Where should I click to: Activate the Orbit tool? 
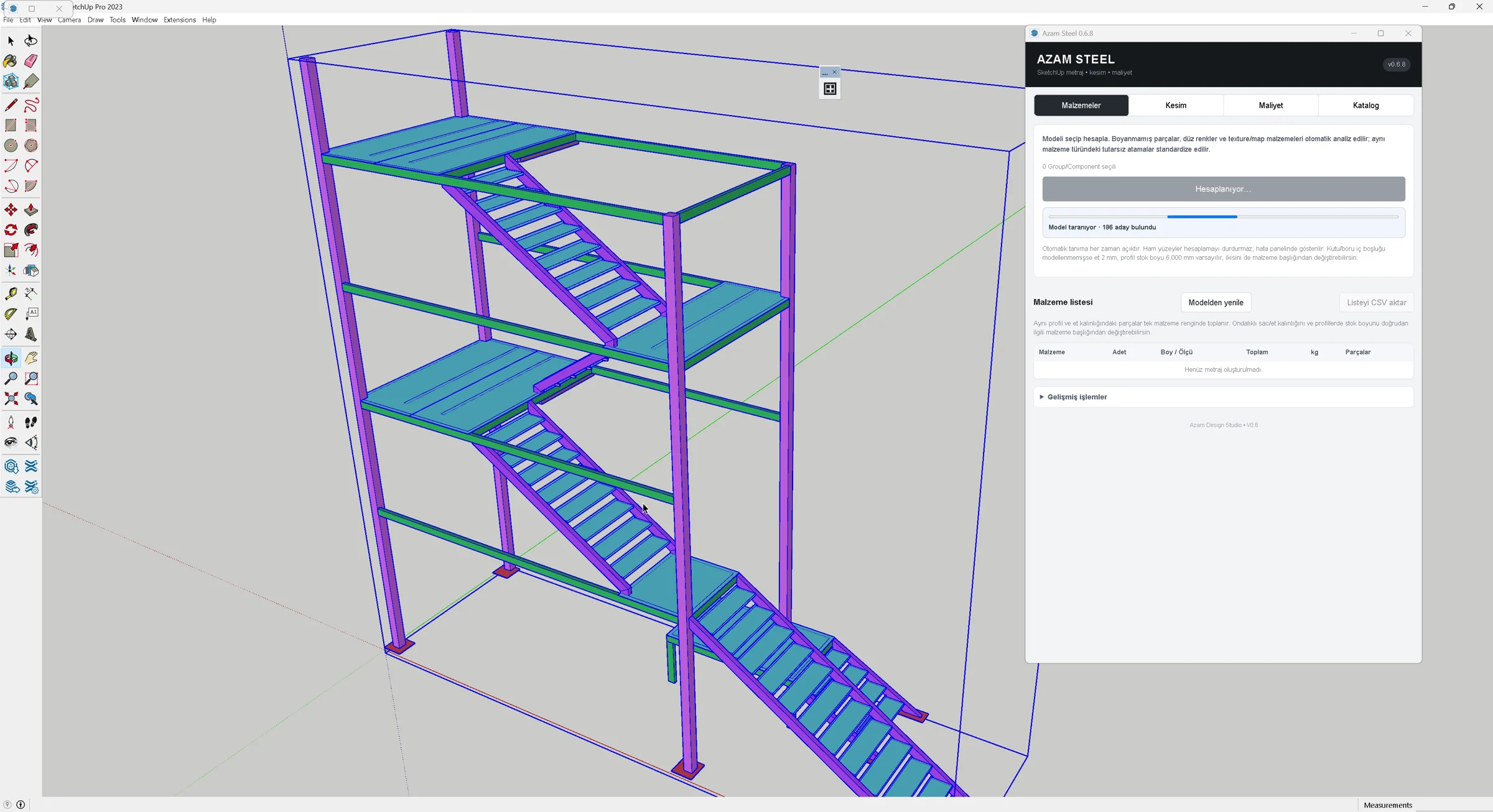(x=11, y=358)
